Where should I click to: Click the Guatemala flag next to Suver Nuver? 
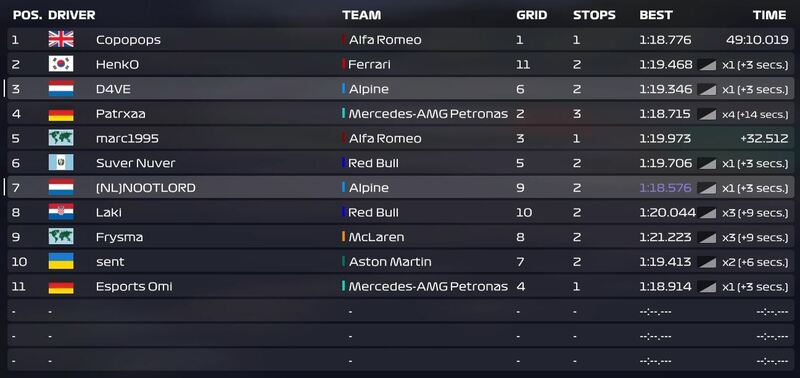pos(61,163)
